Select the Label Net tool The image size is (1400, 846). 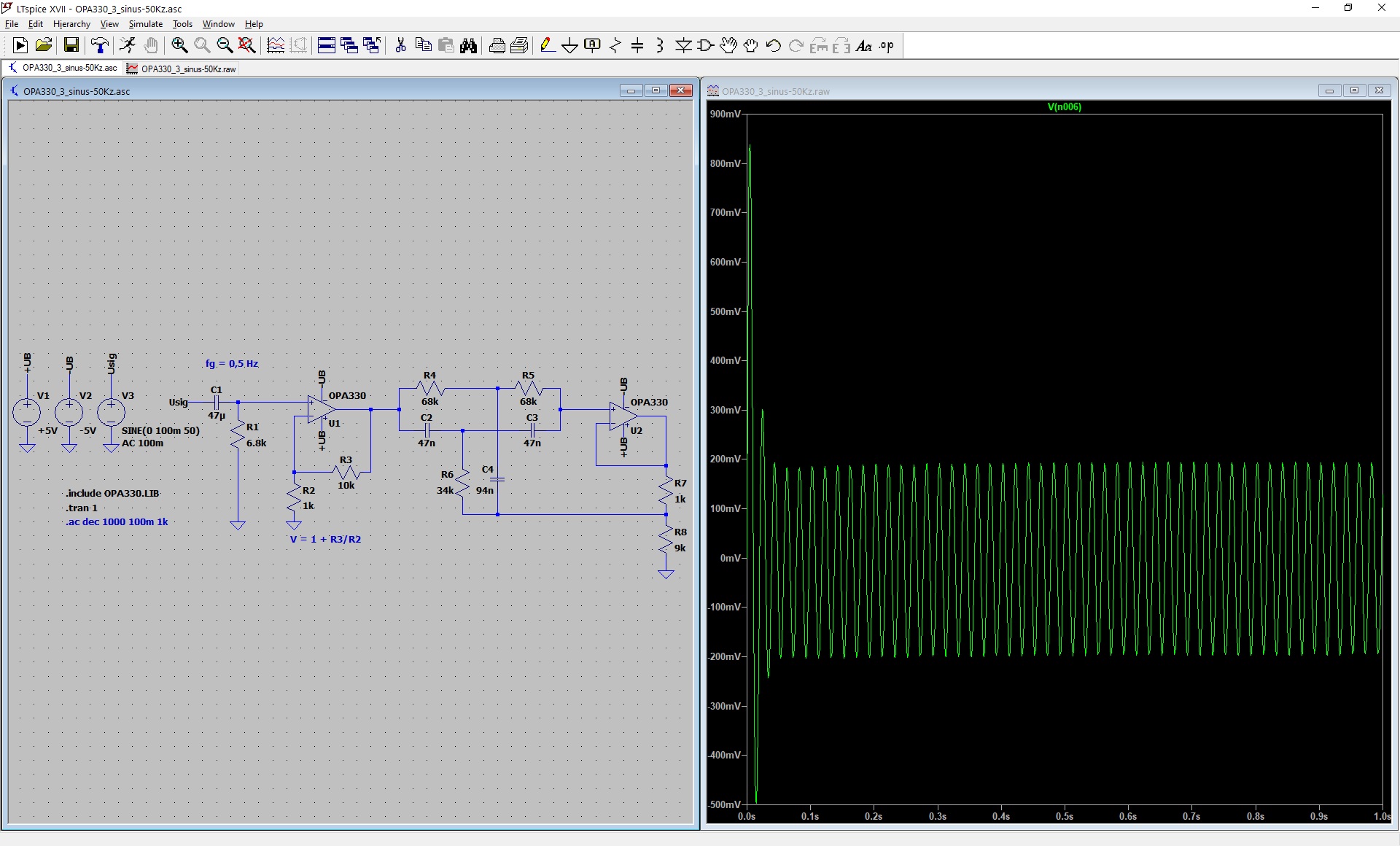(x=593, y=45)
